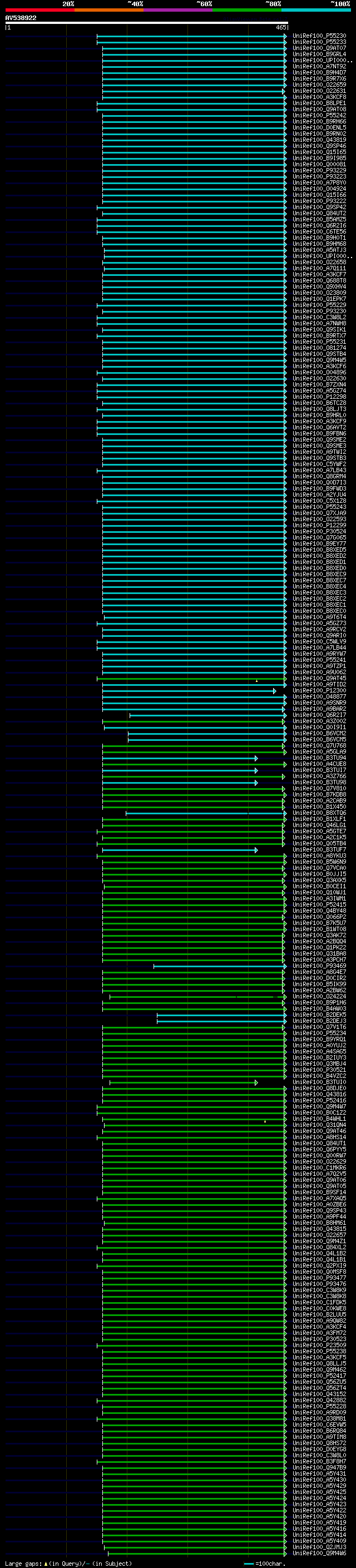Image resolution: width=356 pixels, height=1568 pixels.
Task: Select hit label UniRef100_P55238
Action: [x=319, y=1352]
